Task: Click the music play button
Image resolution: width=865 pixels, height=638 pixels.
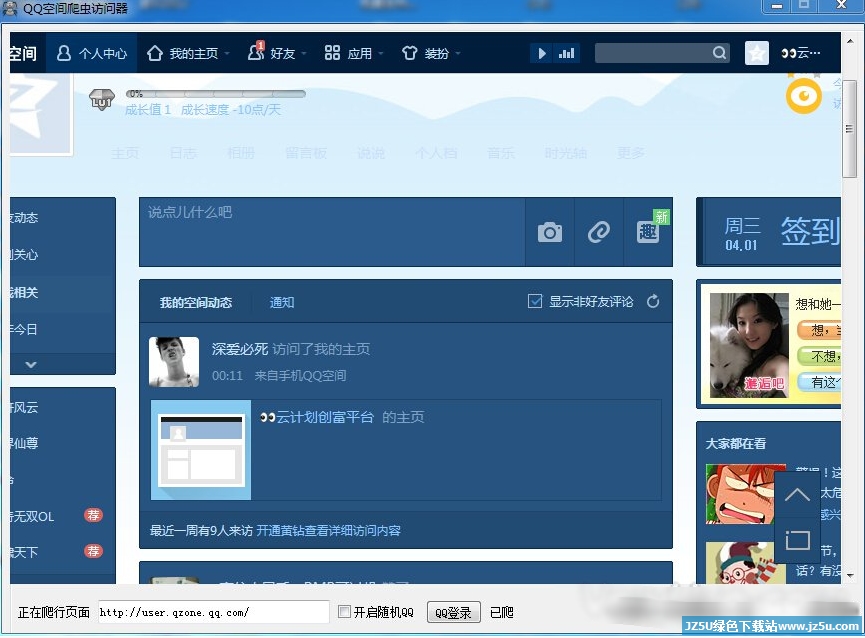Action: 542,53
